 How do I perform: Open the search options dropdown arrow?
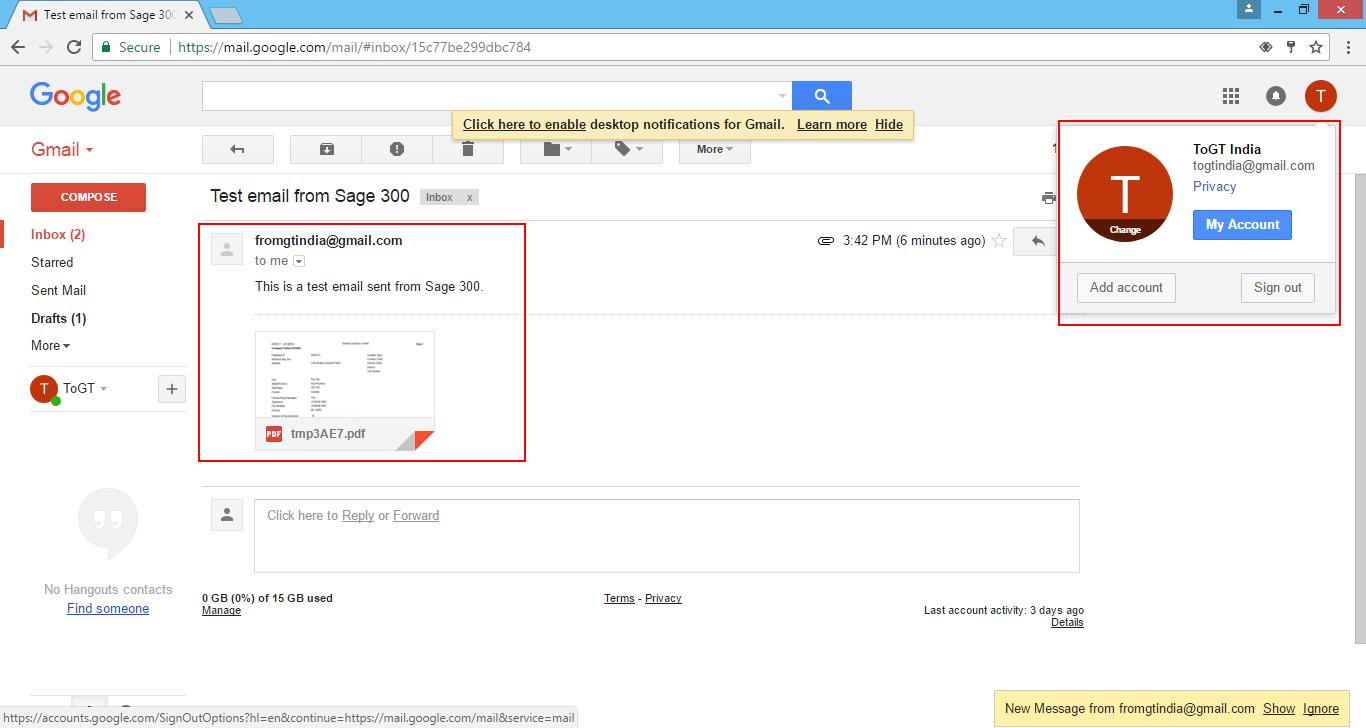click(783, 96)
